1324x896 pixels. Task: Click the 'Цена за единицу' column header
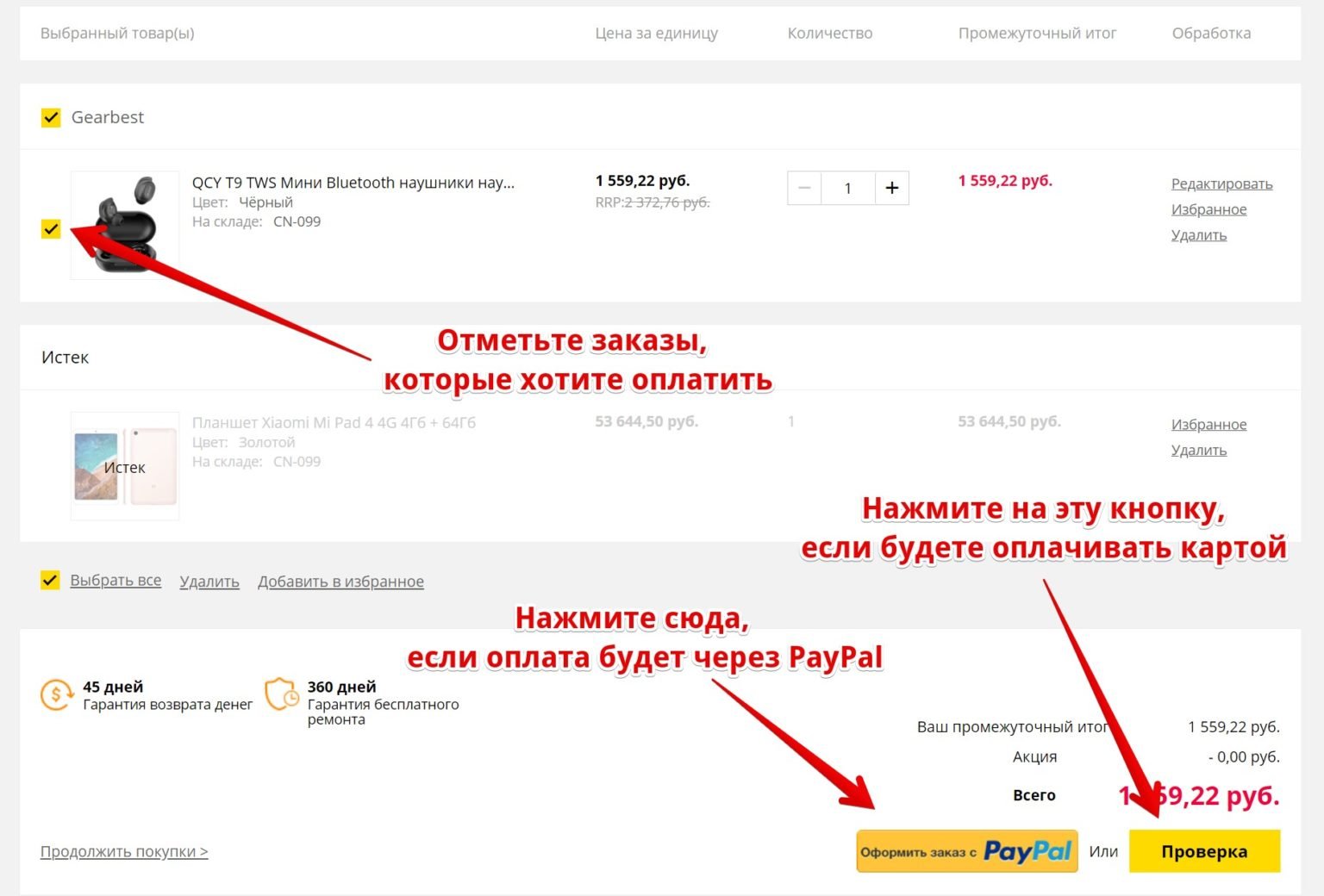(x=656, y=33)
